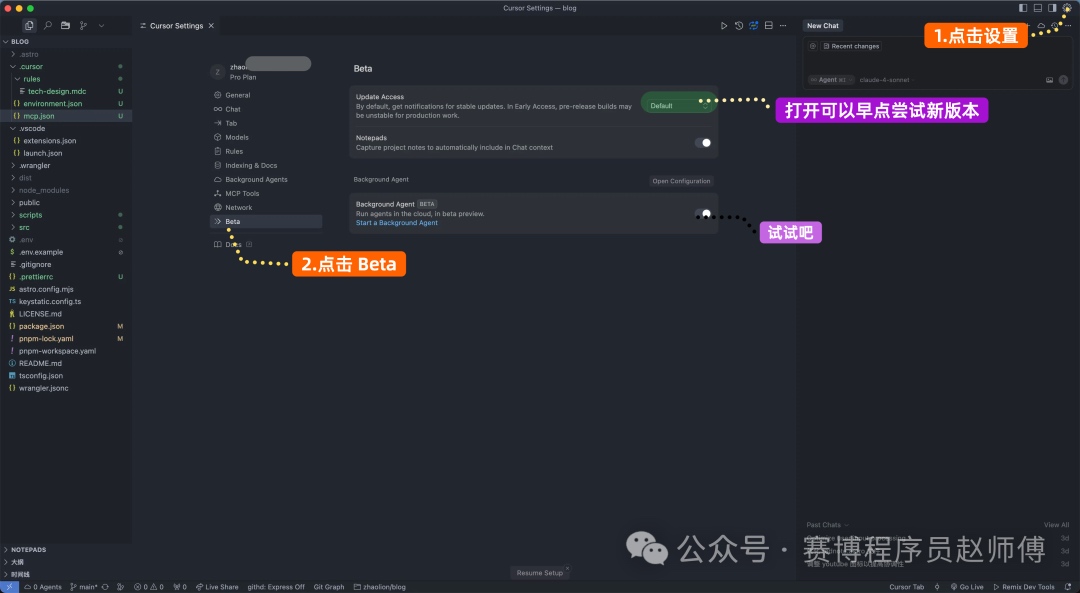1080x593 pixels.
Task: Click View All past chats link
Action: 1056,525
